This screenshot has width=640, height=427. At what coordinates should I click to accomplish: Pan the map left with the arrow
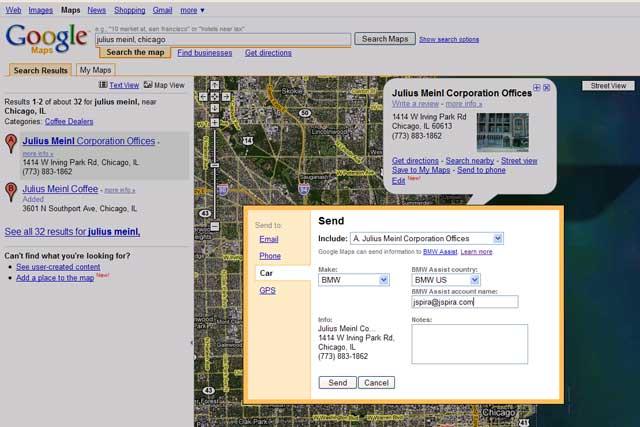203,97
